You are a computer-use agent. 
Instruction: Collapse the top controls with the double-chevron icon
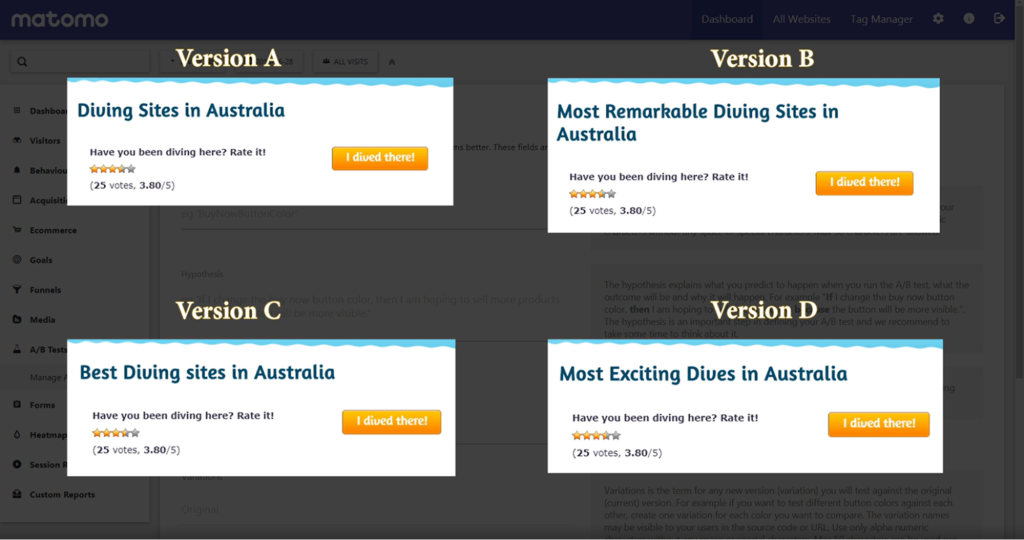coord(392,62)
